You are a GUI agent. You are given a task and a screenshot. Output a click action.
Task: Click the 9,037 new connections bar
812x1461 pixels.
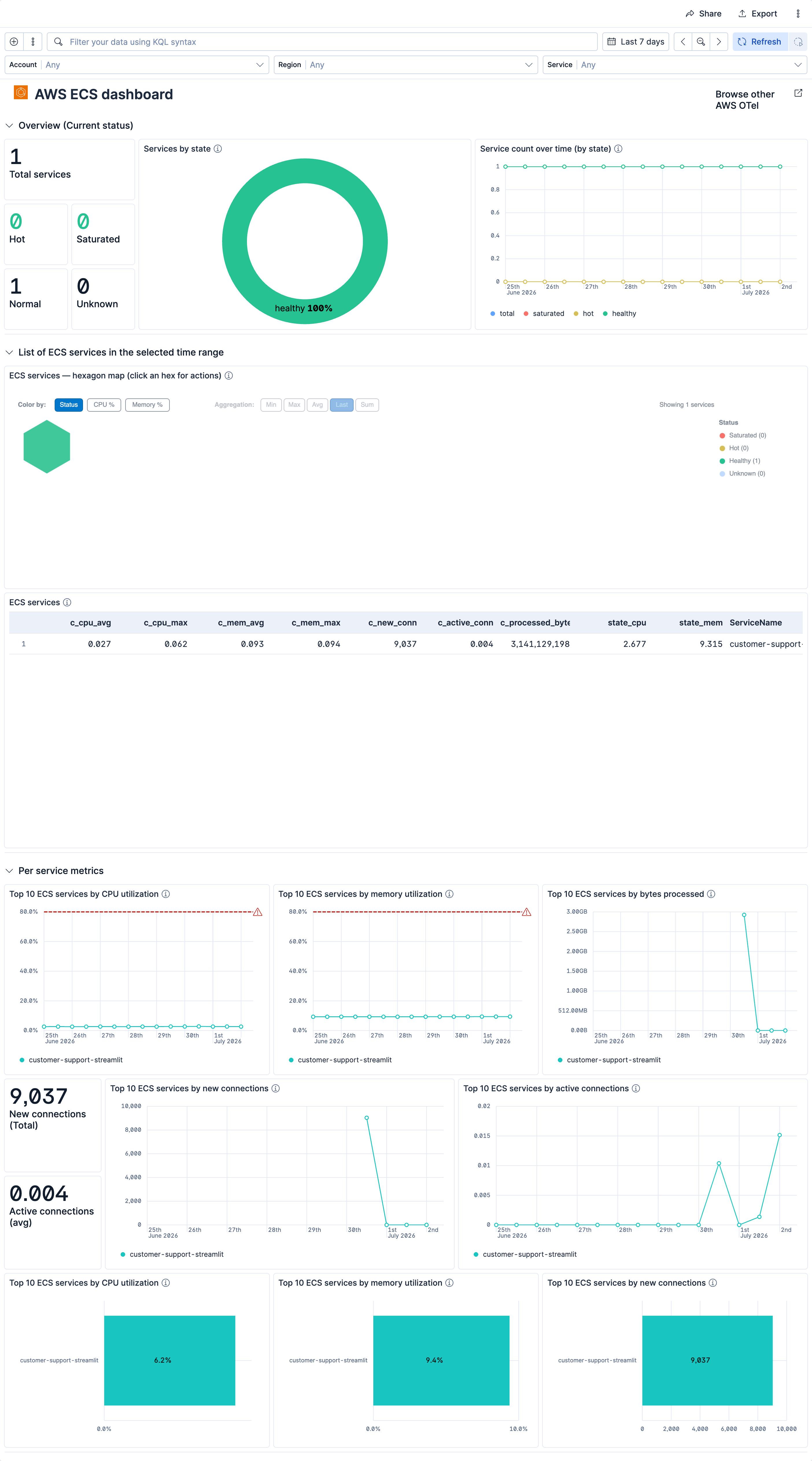pyautogui.click(x=707, y=1360)
